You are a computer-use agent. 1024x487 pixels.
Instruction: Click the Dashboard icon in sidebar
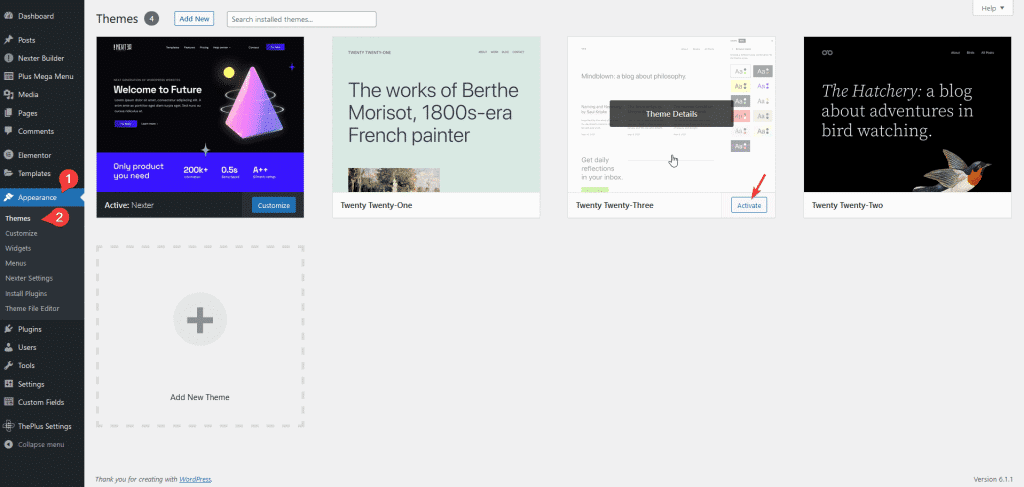9,16
